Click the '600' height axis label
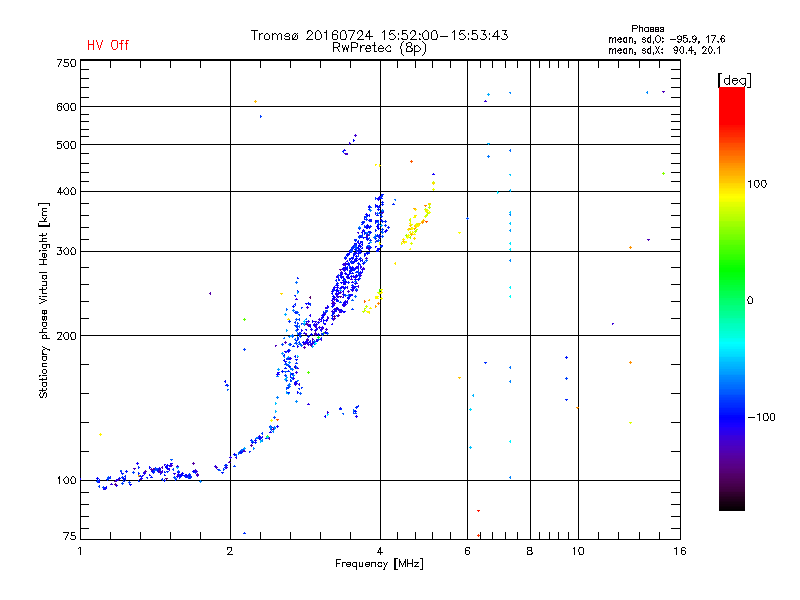Viewport: 800px width, 600px height. pyautogui.click(x=66, y=107)
